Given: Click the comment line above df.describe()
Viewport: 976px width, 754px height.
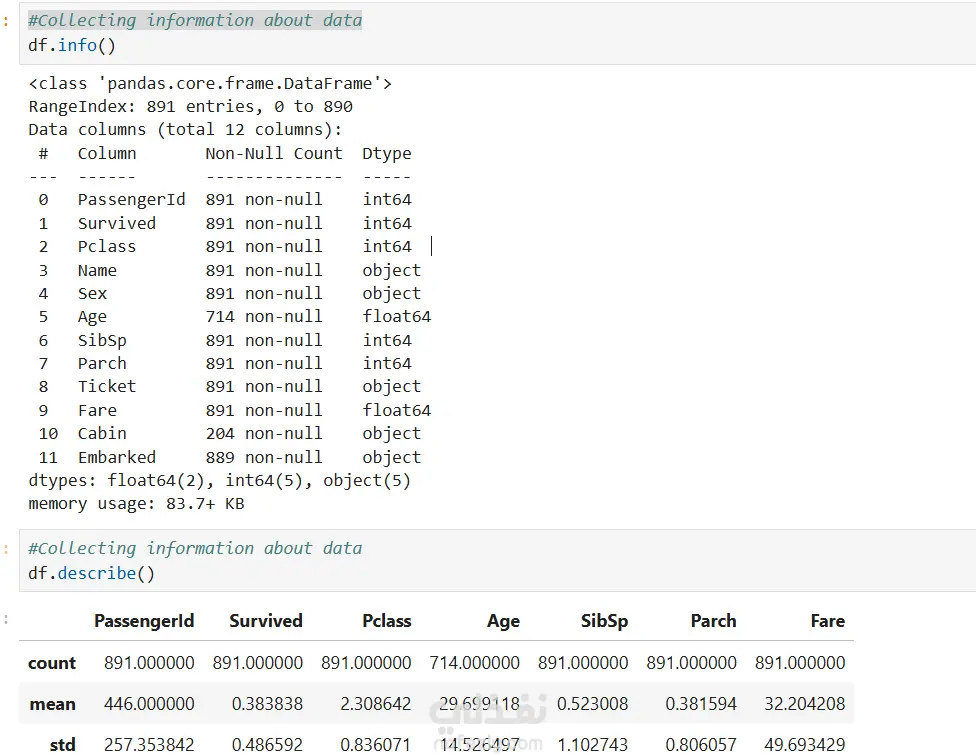Looking at the screenshot, I should click(x=195, y=549).
